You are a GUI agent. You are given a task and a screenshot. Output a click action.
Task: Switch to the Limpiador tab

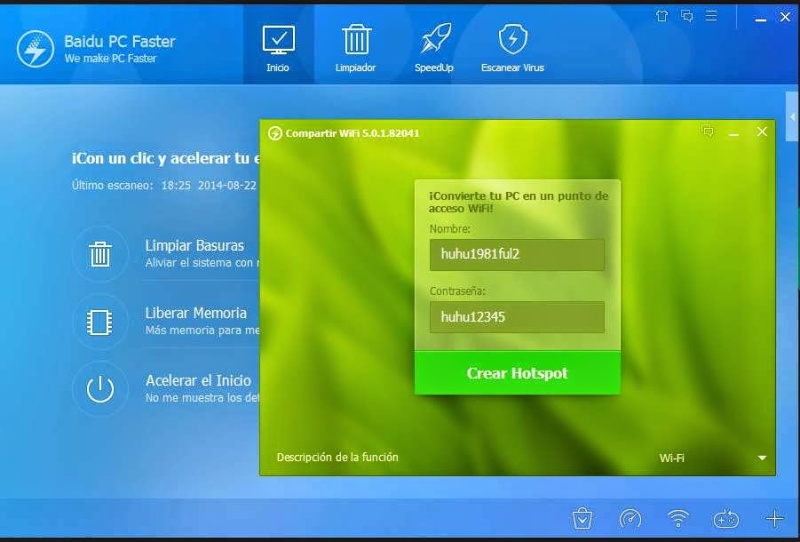click(356, 48)
